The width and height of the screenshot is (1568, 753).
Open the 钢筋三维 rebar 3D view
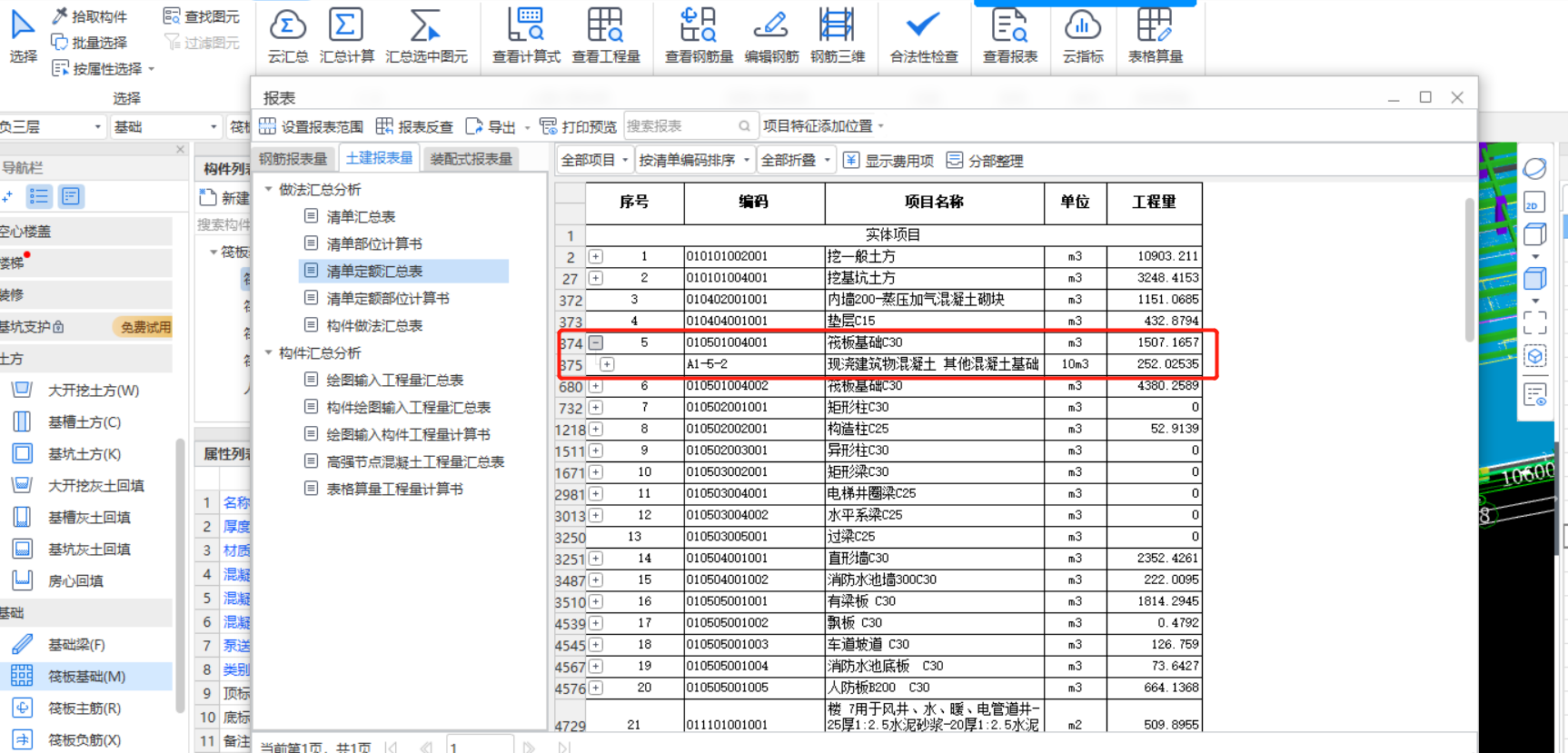tap(837, 36)
